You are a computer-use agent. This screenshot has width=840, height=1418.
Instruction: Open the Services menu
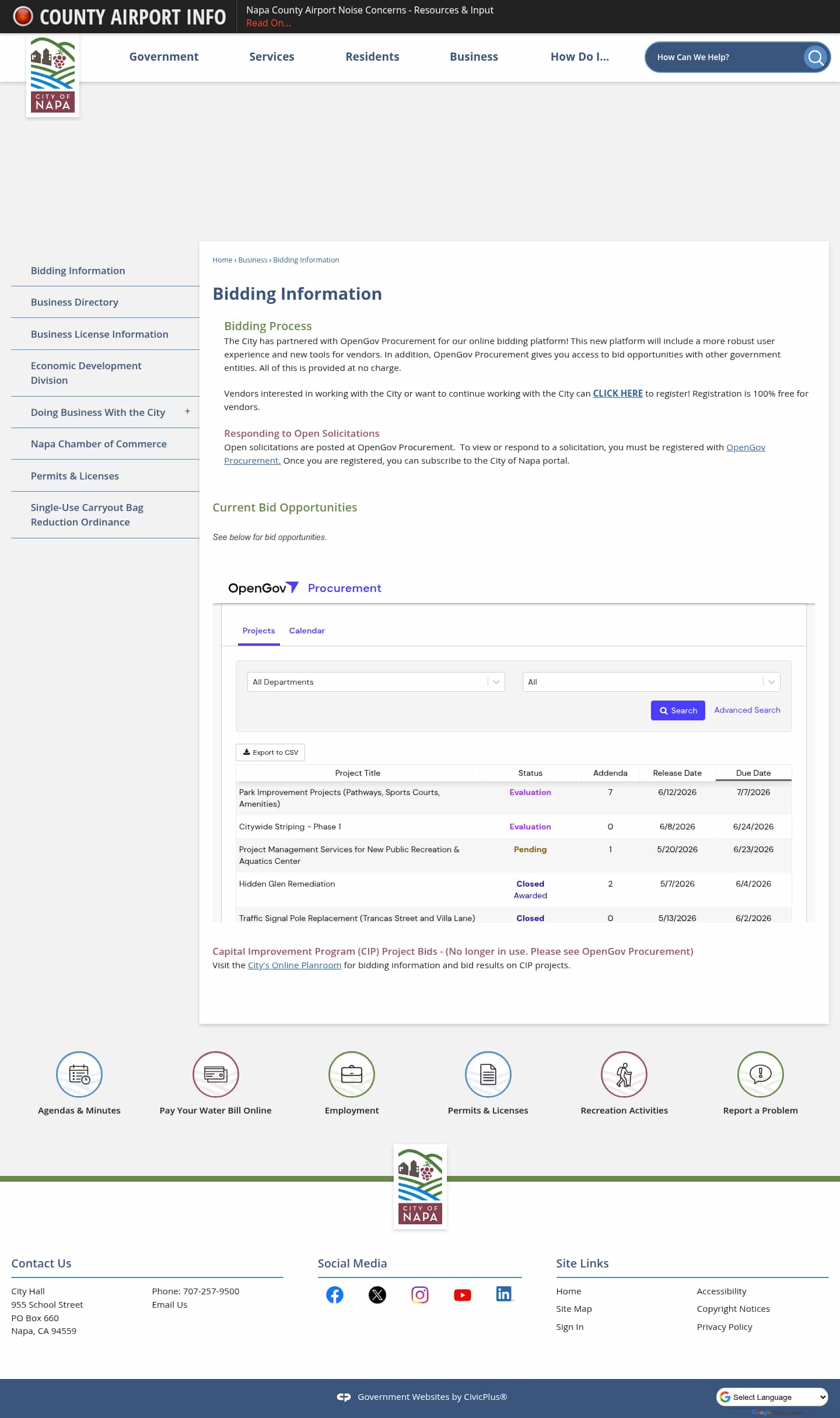[x=272, y=57]
